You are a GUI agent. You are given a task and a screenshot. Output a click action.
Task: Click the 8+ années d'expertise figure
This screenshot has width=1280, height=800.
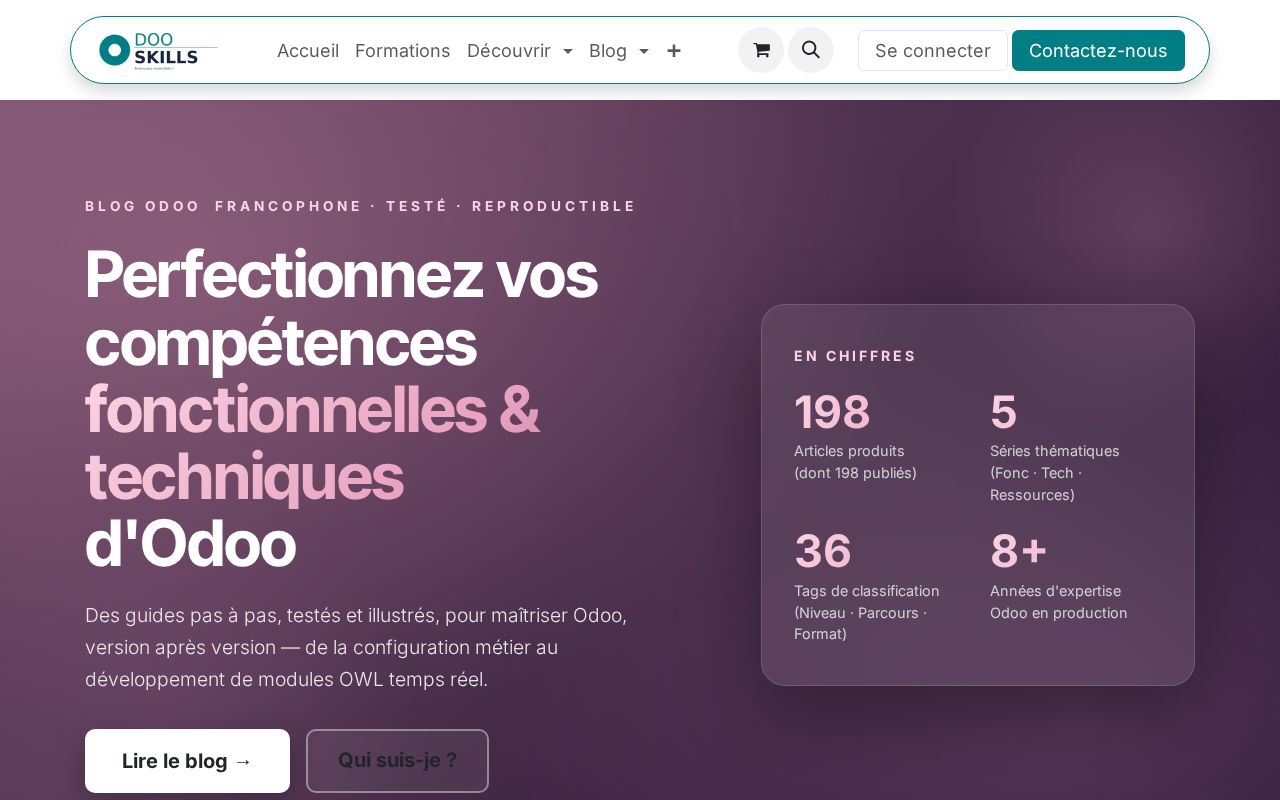coord(1018,551)
